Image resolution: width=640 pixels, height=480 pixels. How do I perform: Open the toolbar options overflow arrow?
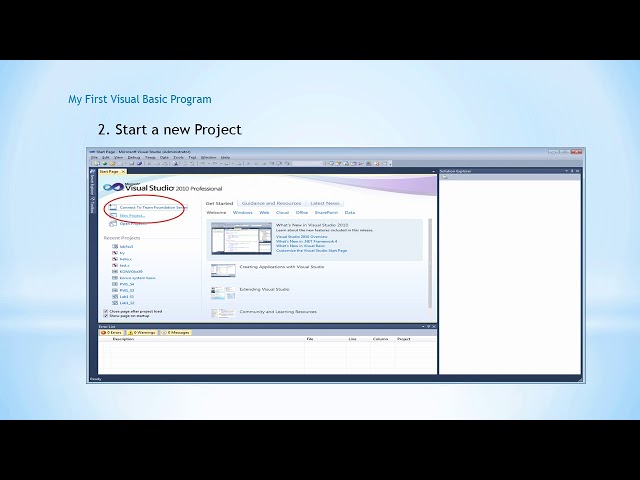pos(391,164)
